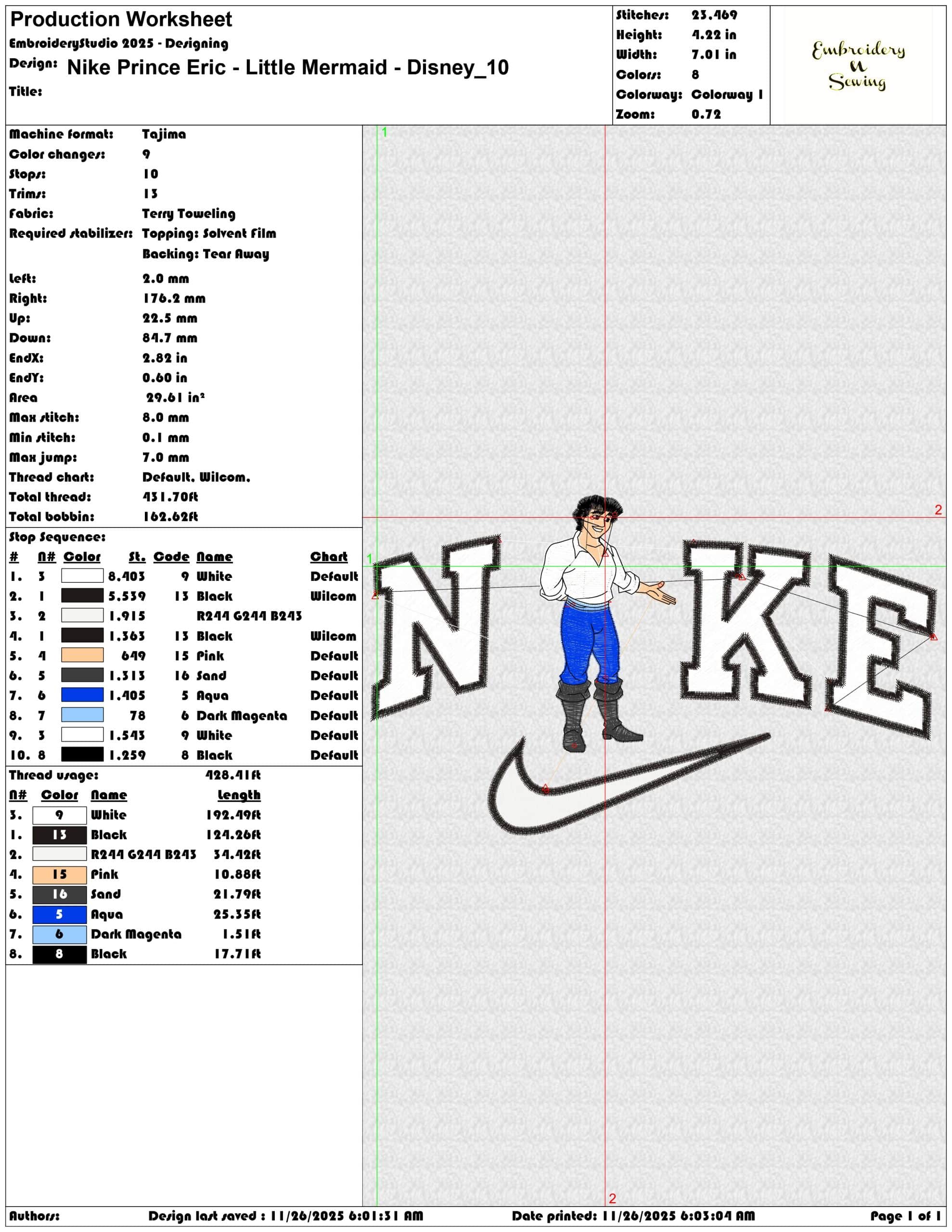
Task: Click the 'Stop Sequence:' heading
Action: [x=57, y=537]
